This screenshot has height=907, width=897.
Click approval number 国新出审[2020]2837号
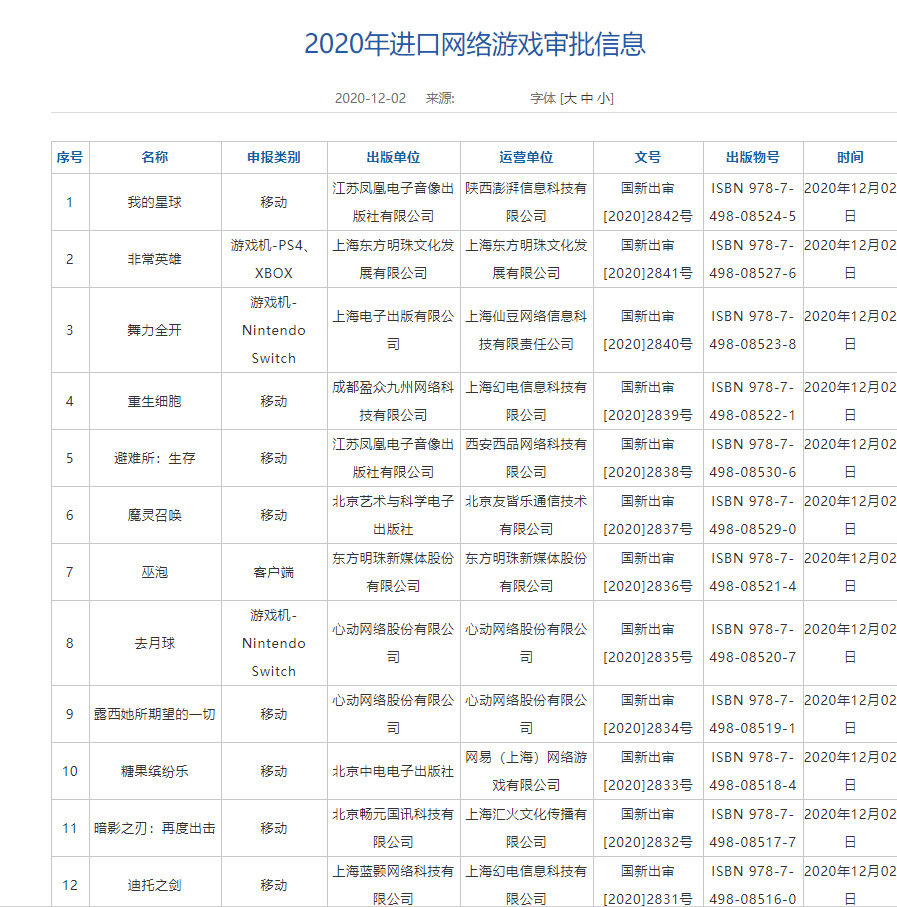[x=648, y=515]
